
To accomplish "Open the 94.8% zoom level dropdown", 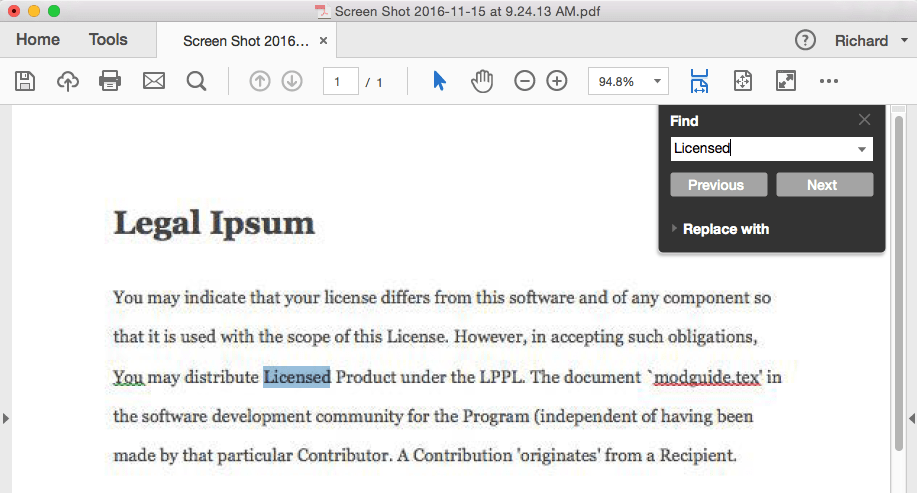I will click(x=657, y=81).
